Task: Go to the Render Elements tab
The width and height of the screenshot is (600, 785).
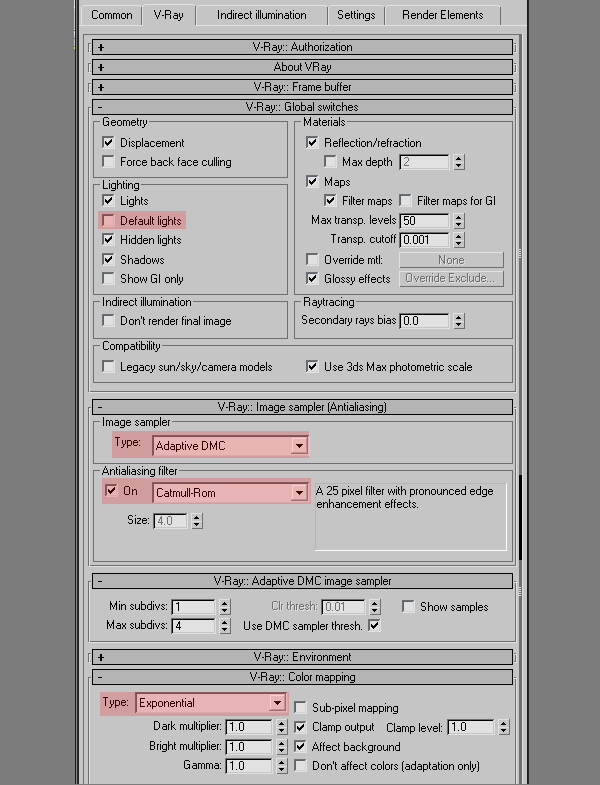Action: point(443,15)
